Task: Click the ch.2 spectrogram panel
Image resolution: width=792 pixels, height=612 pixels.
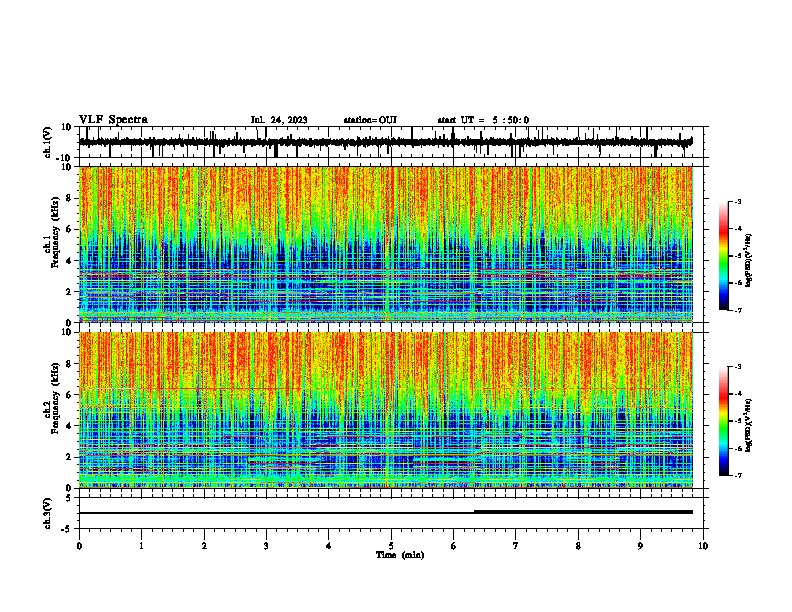Action: [x=393, y=410]
